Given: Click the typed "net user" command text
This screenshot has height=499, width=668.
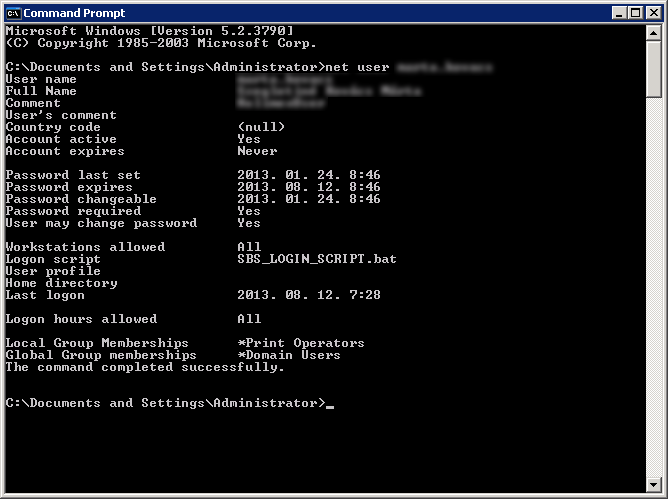Looking at the screenshot, I should tap(360, 67).
